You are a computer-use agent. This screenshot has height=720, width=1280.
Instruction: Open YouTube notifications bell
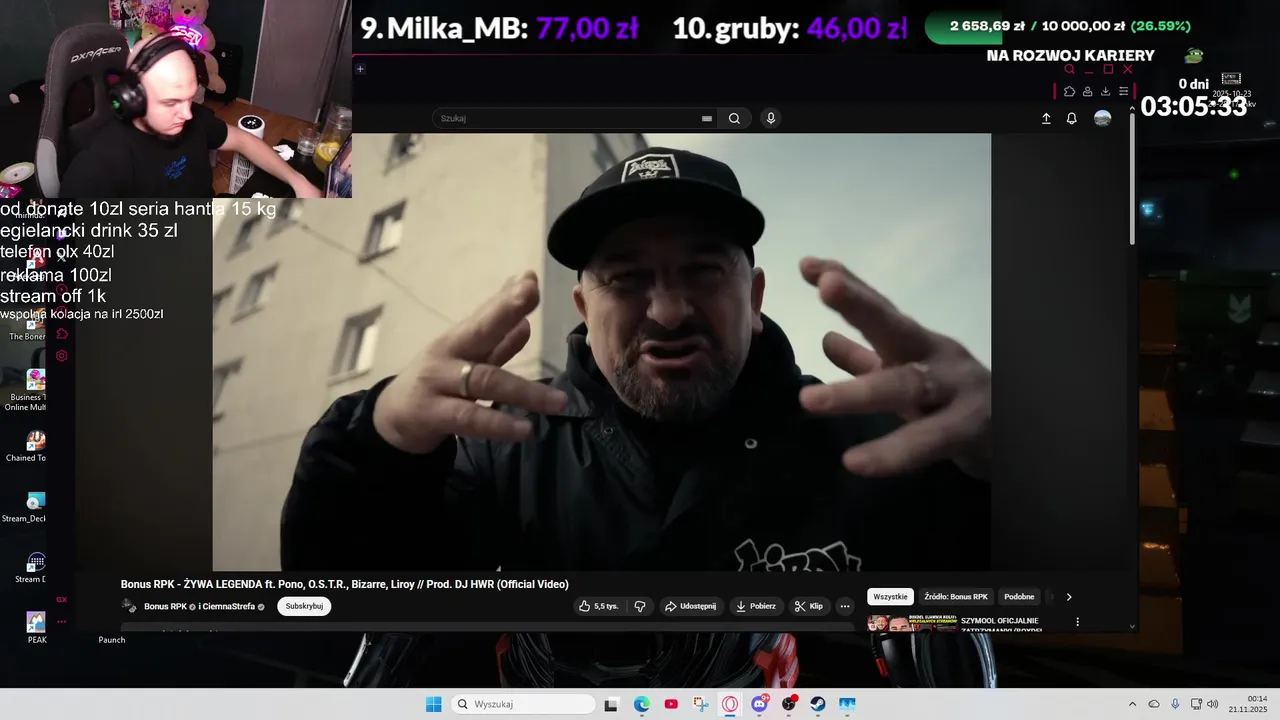[1071, 118]
